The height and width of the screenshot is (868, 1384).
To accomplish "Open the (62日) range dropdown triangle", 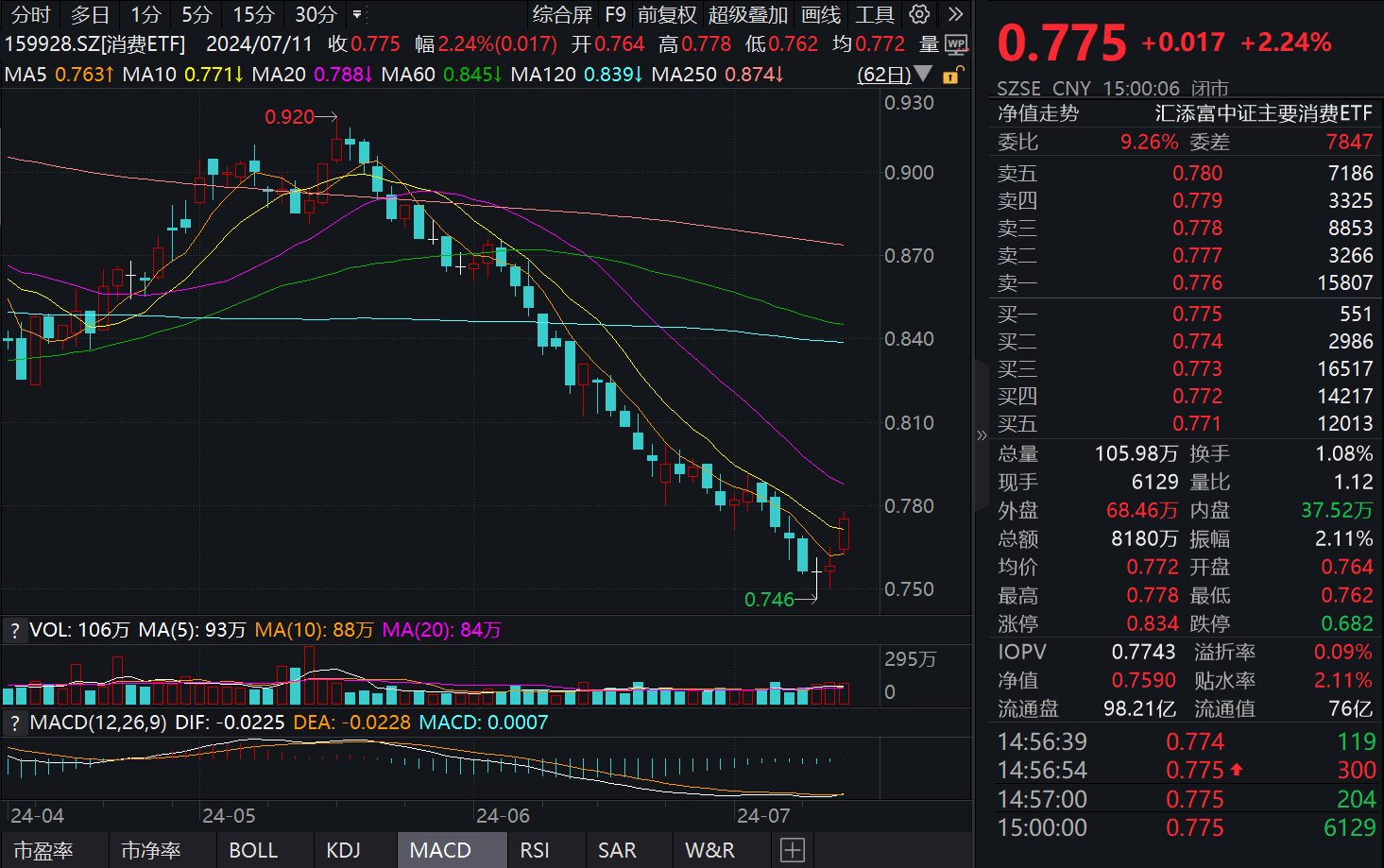I will (923, 74).
